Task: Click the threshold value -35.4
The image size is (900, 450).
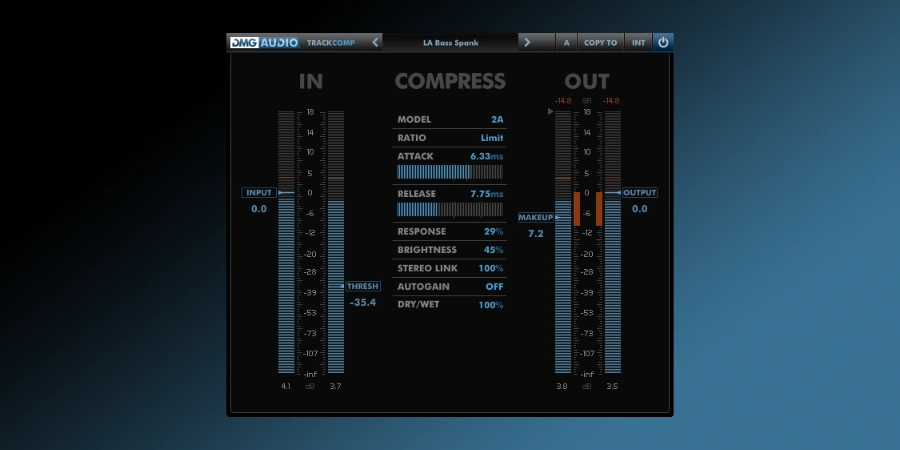Action: click(363, 302)
